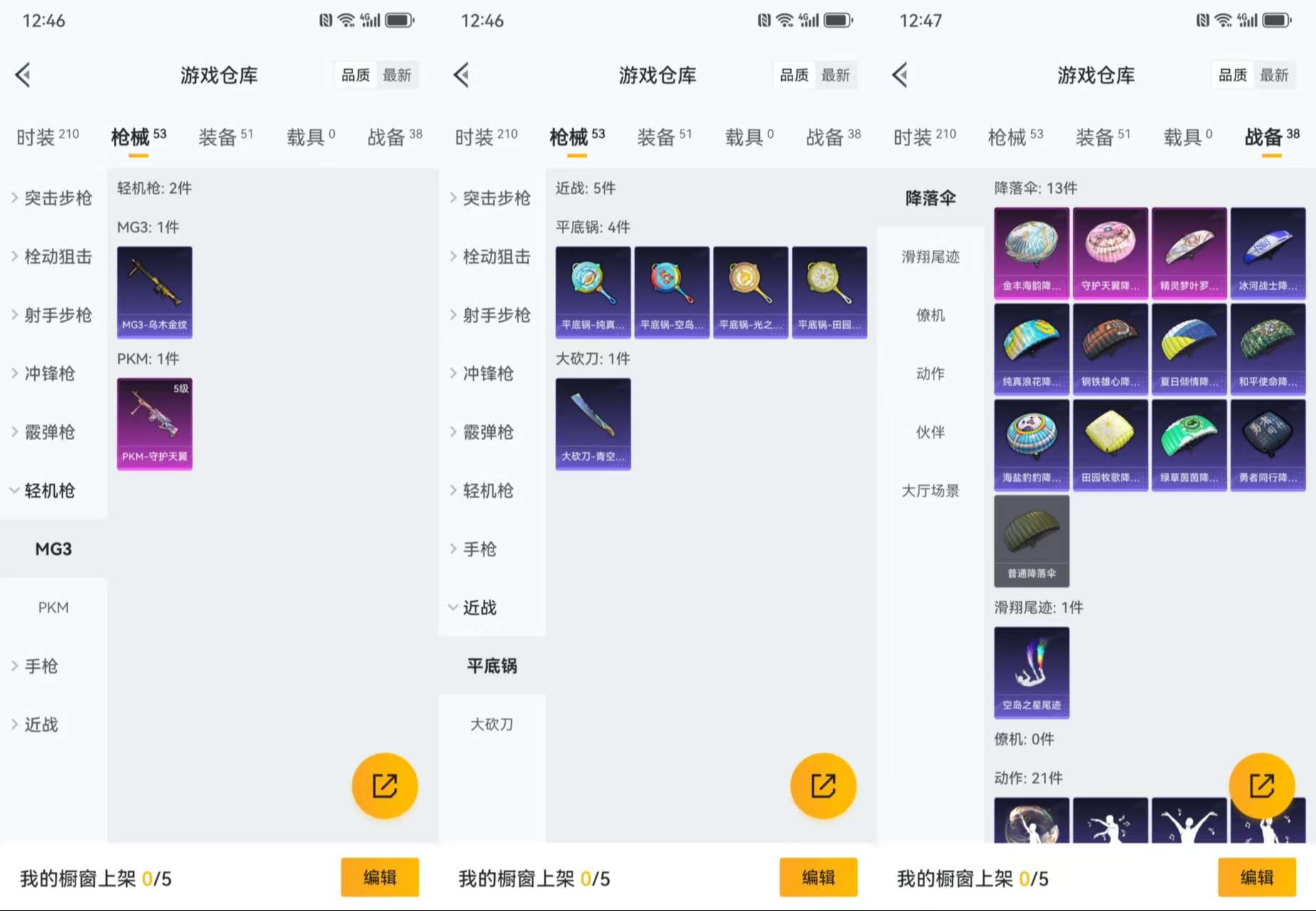Go back from the 12:47 screen
Viewport: 1316px width, 911px height.
[900, 75]
